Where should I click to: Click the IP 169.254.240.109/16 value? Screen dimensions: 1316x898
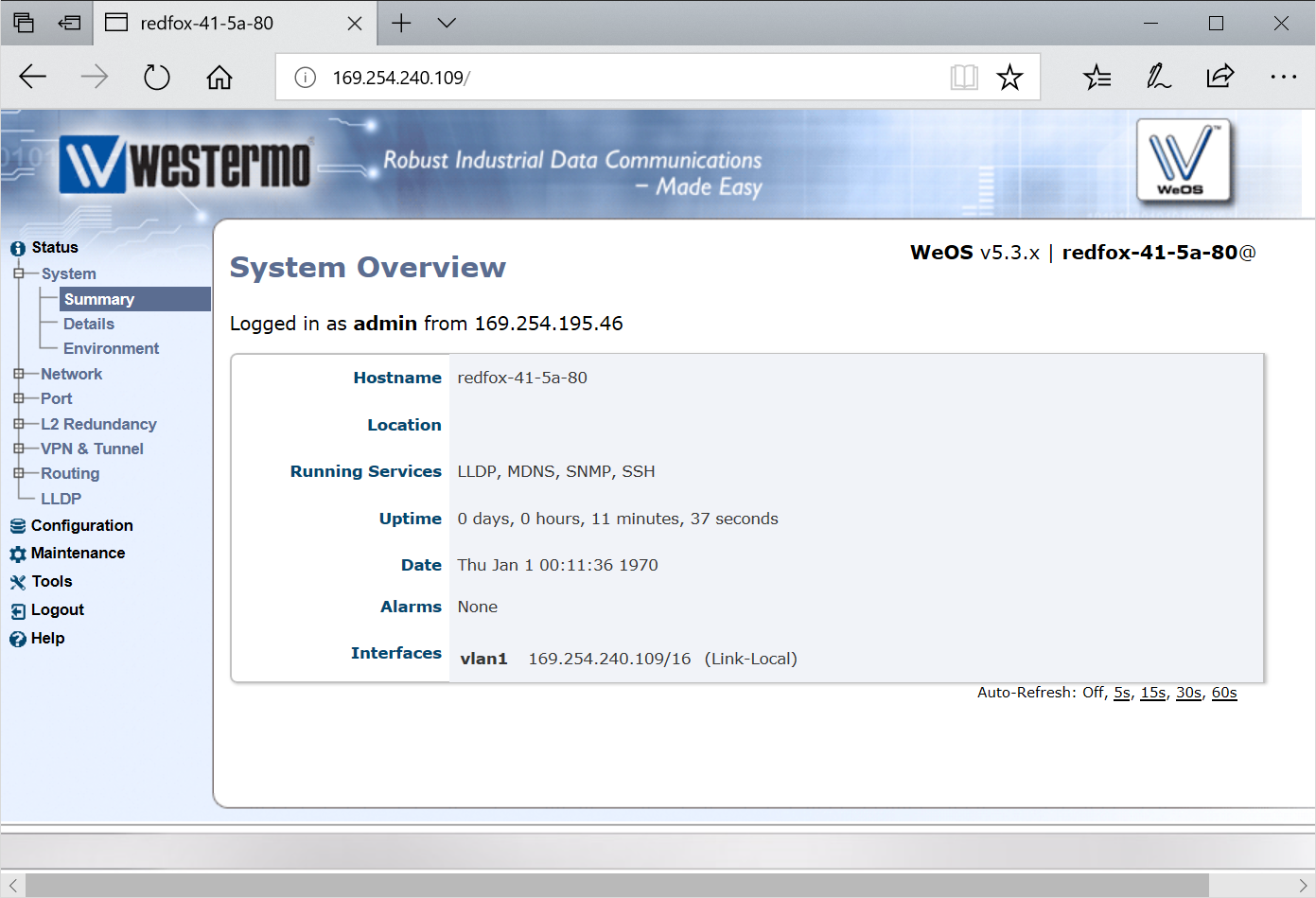pyautogui.click(x=609, y=659)
